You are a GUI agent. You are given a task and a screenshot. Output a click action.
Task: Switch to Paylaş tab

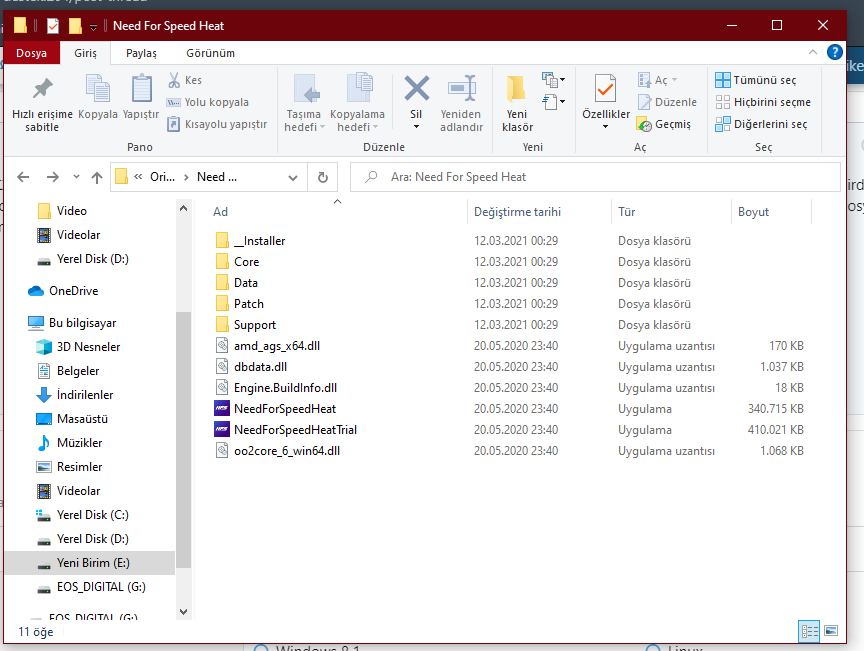click(141, 53)
